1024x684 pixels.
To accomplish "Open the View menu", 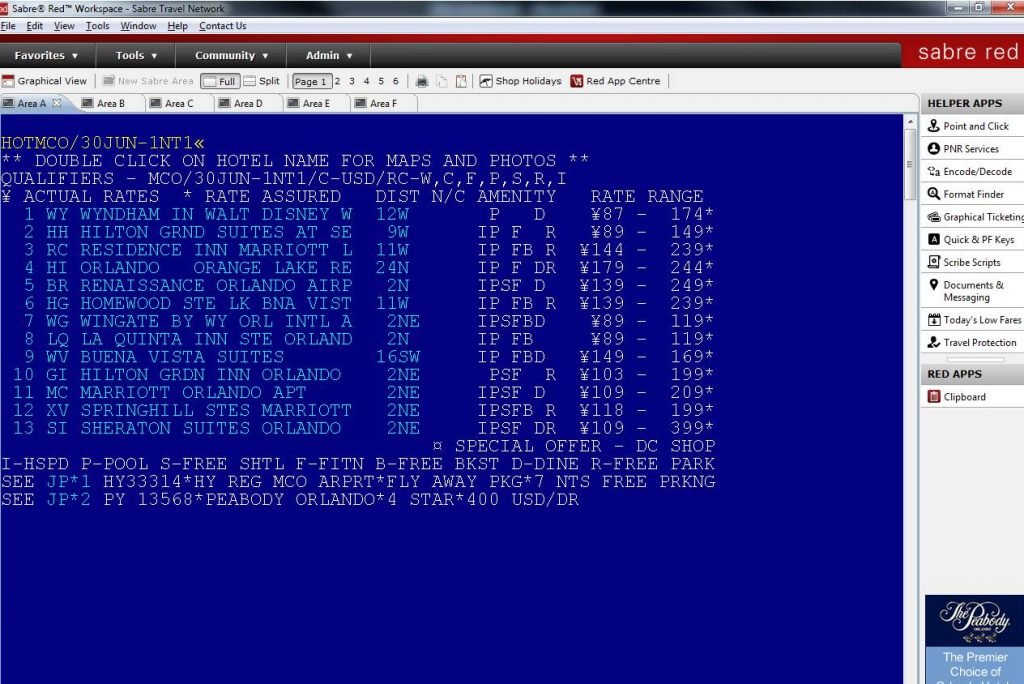I will 64,26.
